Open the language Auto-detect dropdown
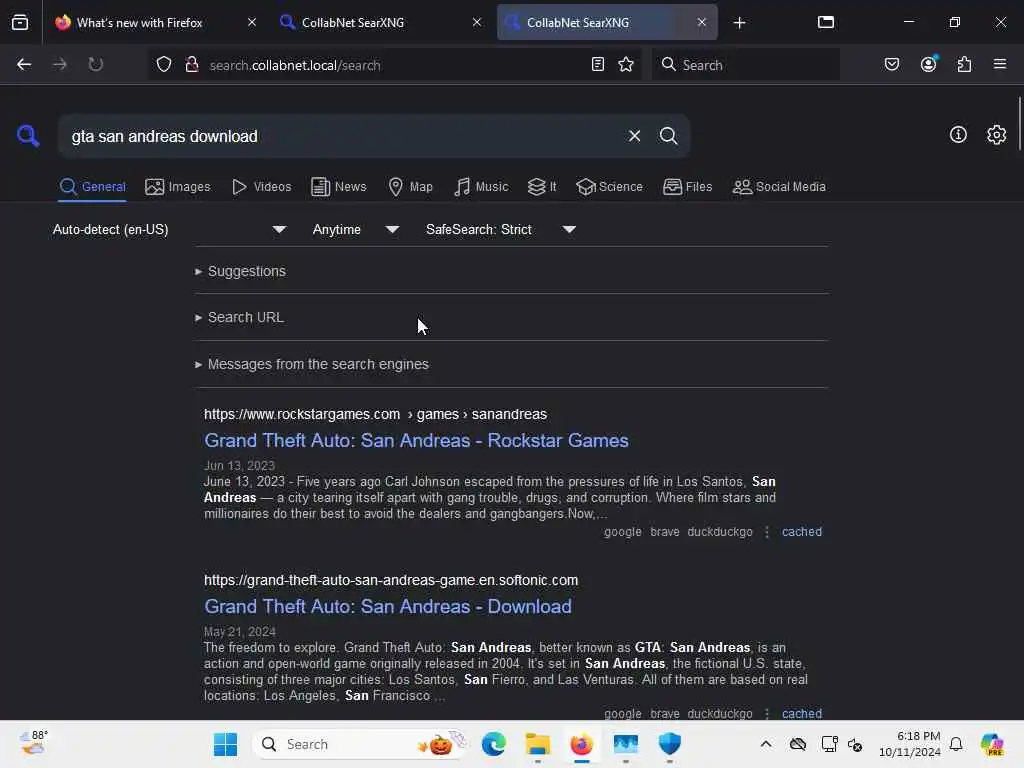Viewport: 1024px width, 768px height. (x=169, y=229)
